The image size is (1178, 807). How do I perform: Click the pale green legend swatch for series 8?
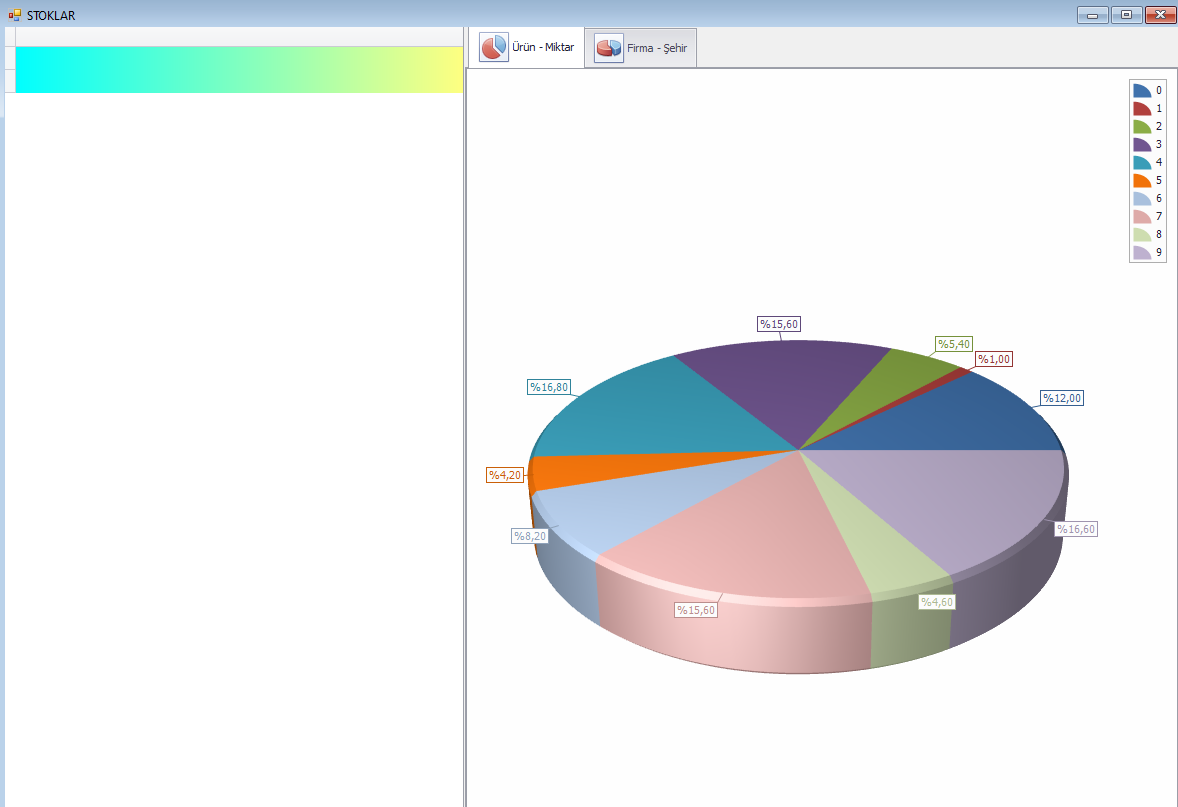[x=1142, y=235]
